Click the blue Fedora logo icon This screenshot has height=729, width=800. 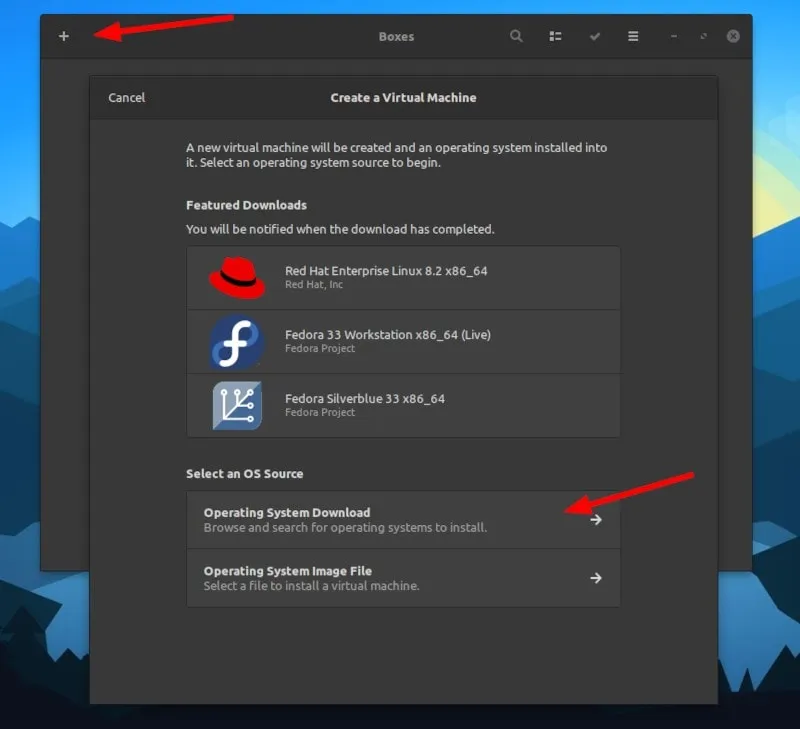point(237,342)
